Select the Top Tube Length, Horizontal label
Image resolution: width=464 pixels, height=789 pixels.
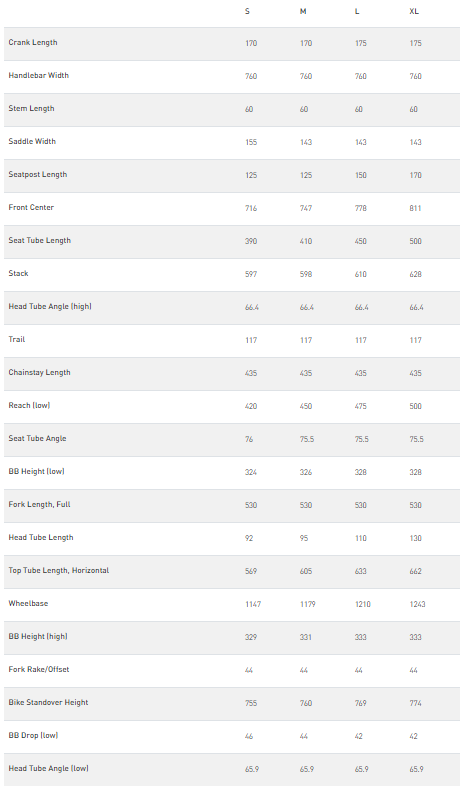click(59, 571)
